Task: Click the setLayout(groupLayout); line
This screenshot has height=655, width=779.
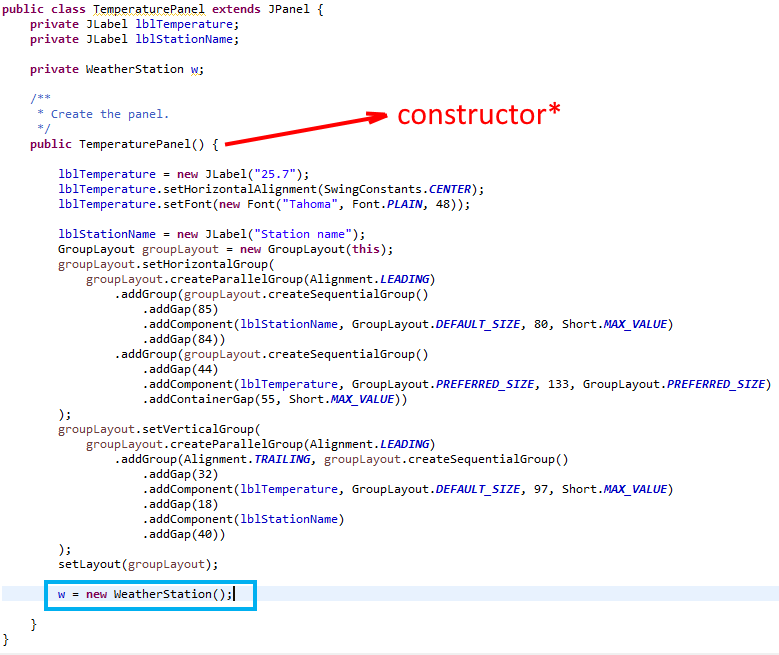Action: coord(138,565)
